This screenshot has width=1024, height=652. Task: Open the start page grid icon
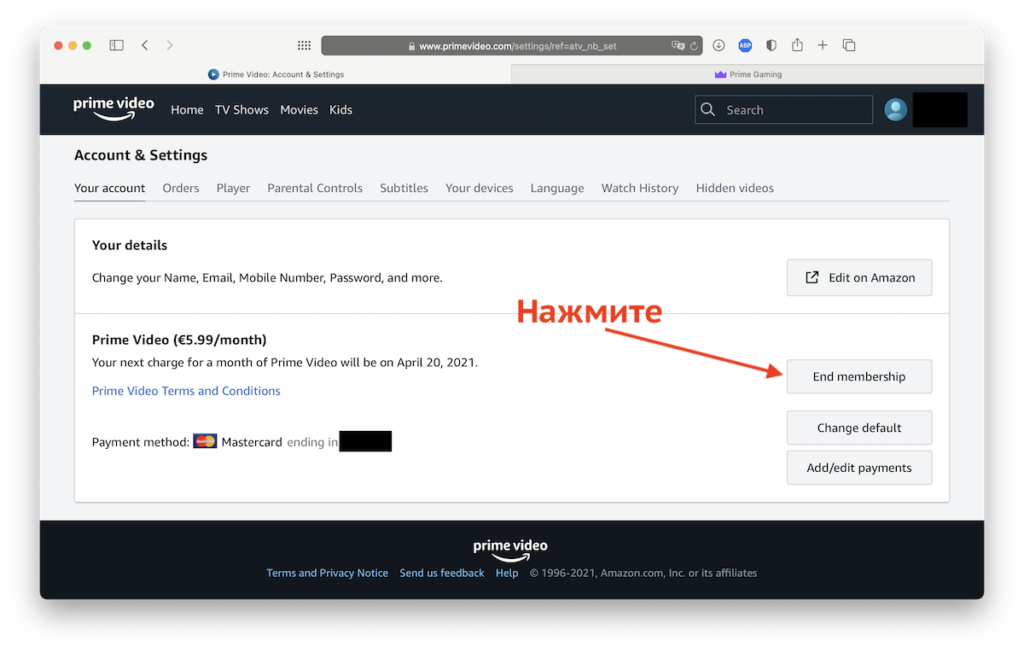pos(305,45)
